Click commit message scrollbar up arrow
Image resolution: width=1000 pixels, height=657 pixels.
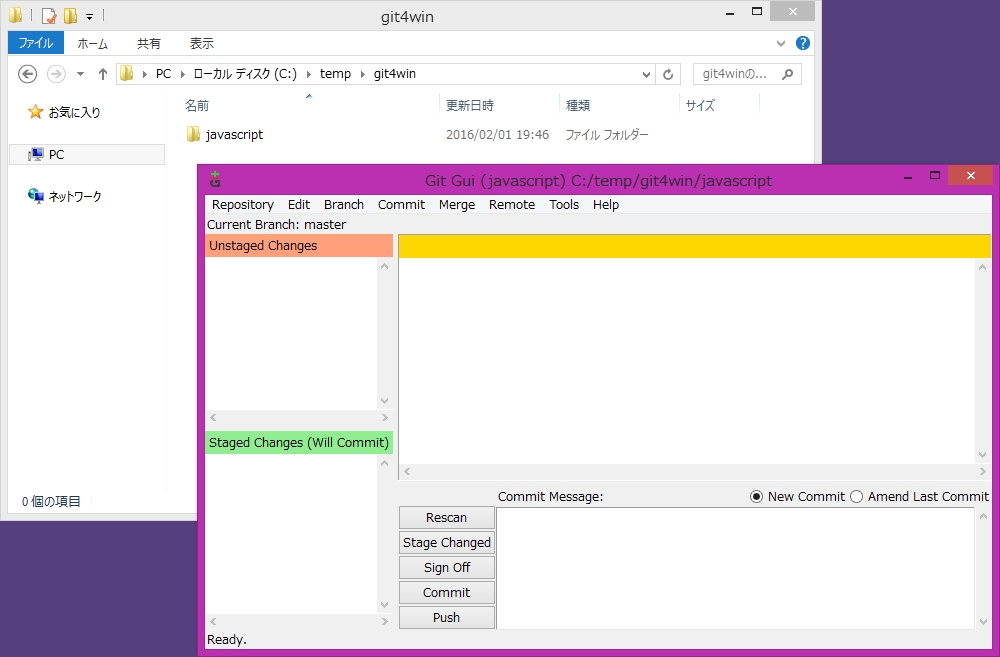pos(983,516)
